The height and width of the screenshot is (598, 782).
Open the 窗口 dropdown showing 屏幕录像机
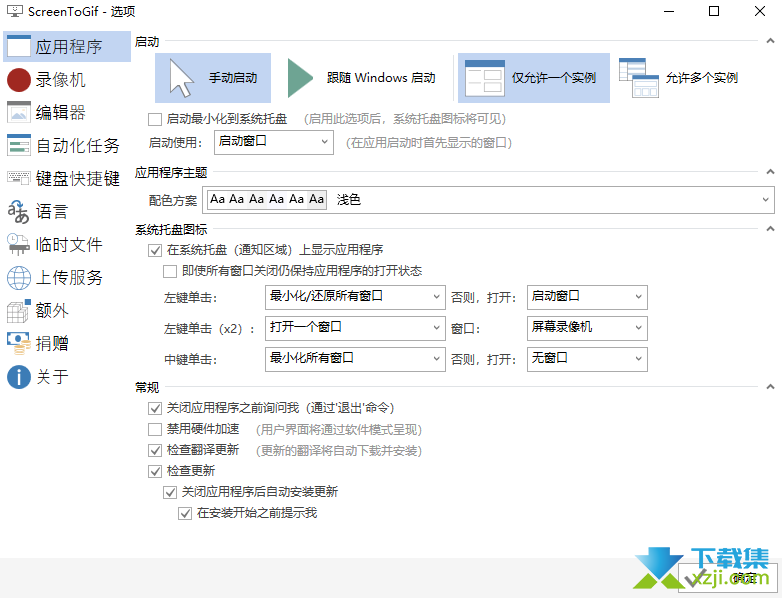click(x=587, y=328)
